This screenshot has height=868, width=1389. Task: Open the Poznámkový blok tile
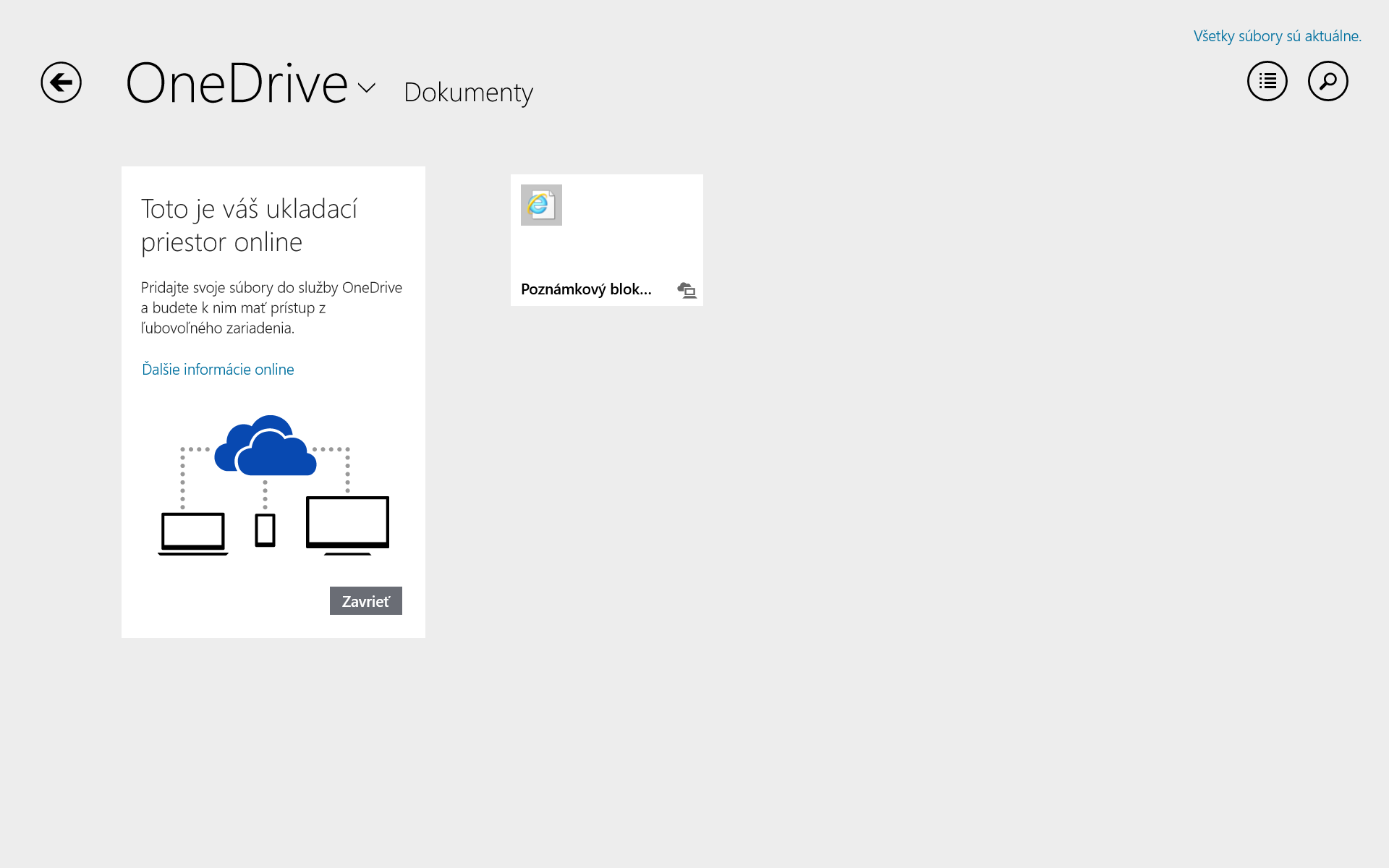pos(606,240)
